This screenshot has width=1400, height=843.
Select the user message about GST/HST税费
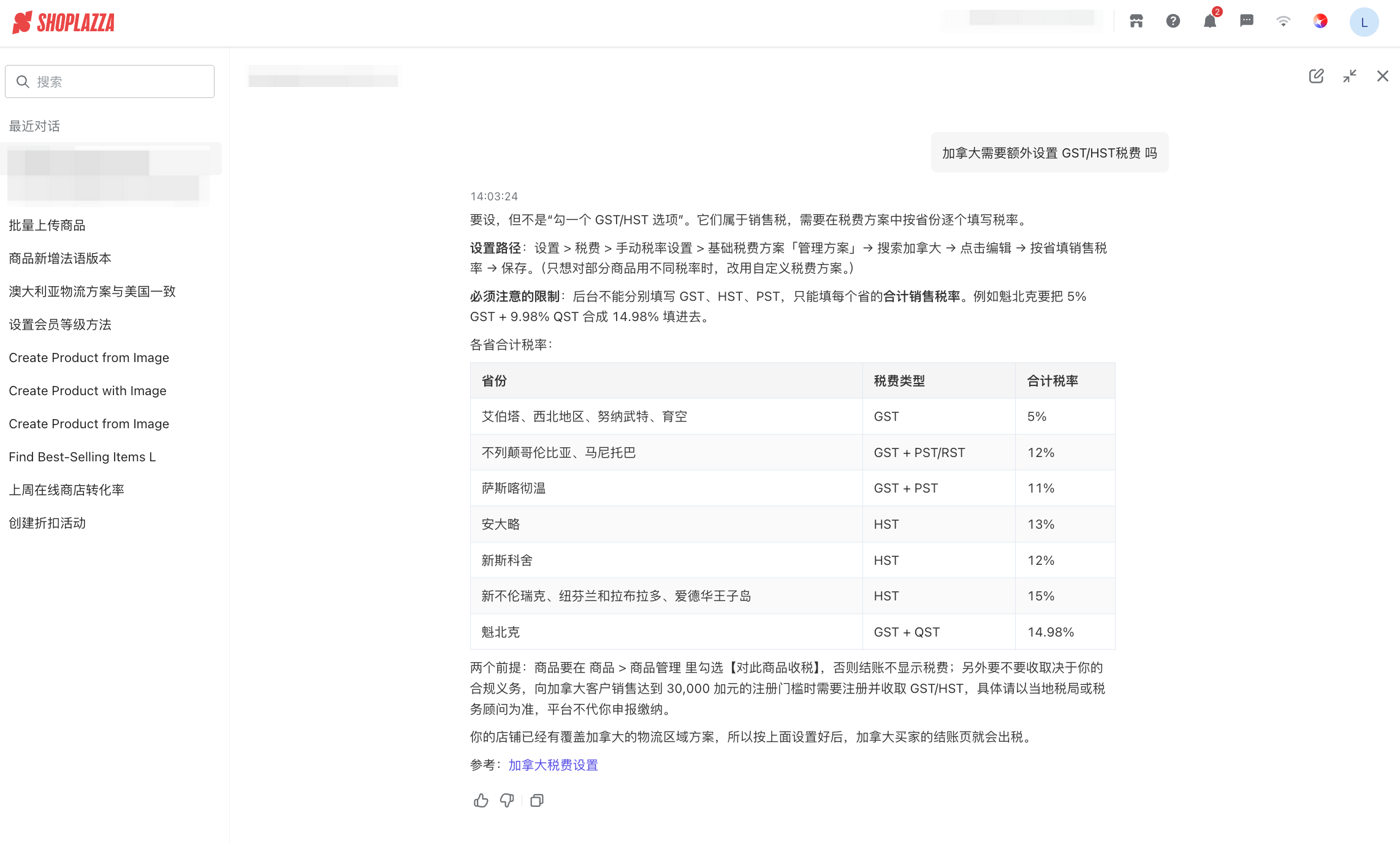1049,153
